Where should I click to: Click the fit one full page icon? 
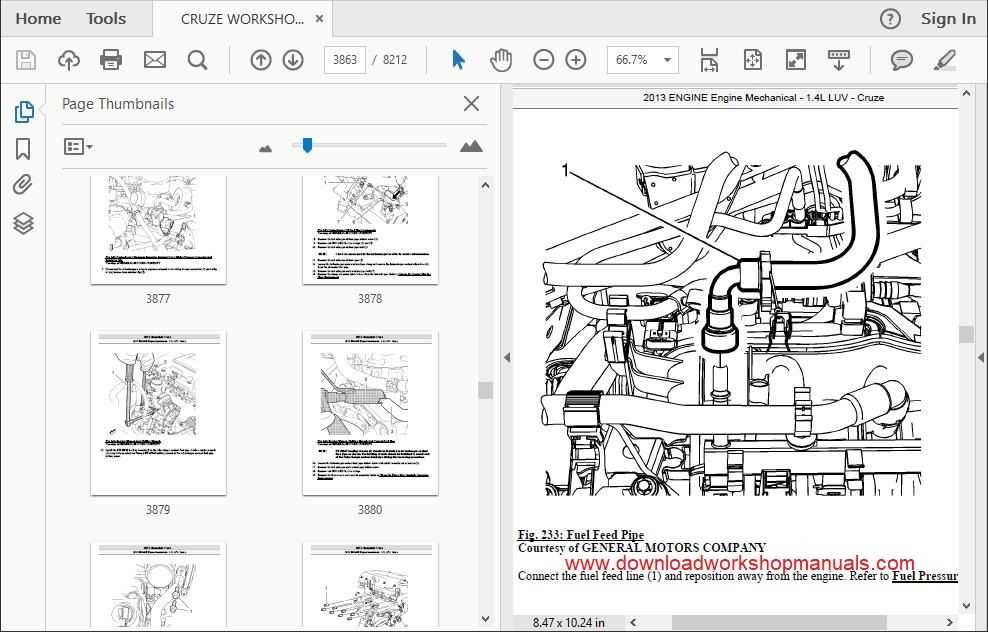coord(753,60)
